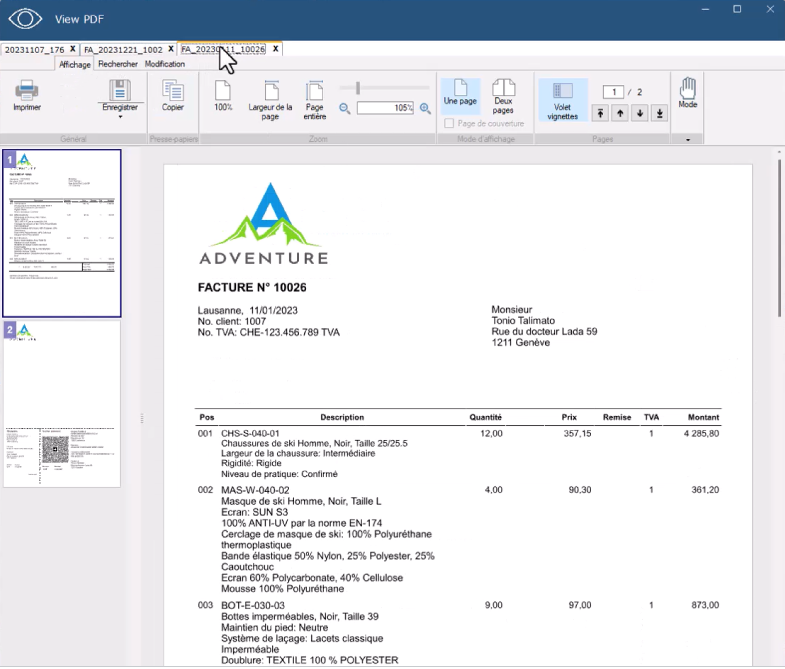
Task: Select page 2 thumbnail
Action: pos(62,404)
